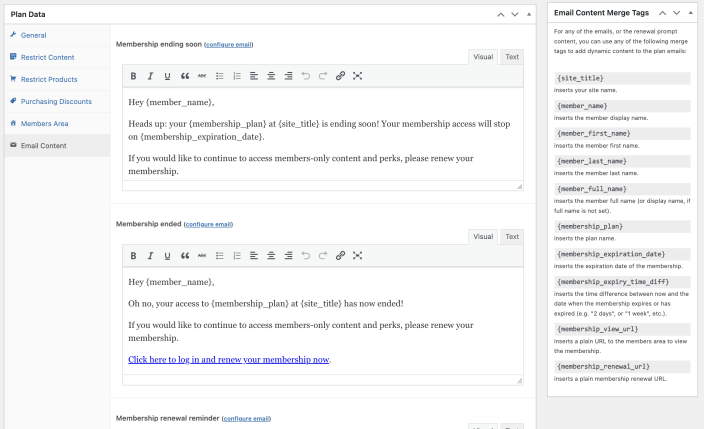
Task: Click the log in and renew membership link
Action: [x=229, y=359]
